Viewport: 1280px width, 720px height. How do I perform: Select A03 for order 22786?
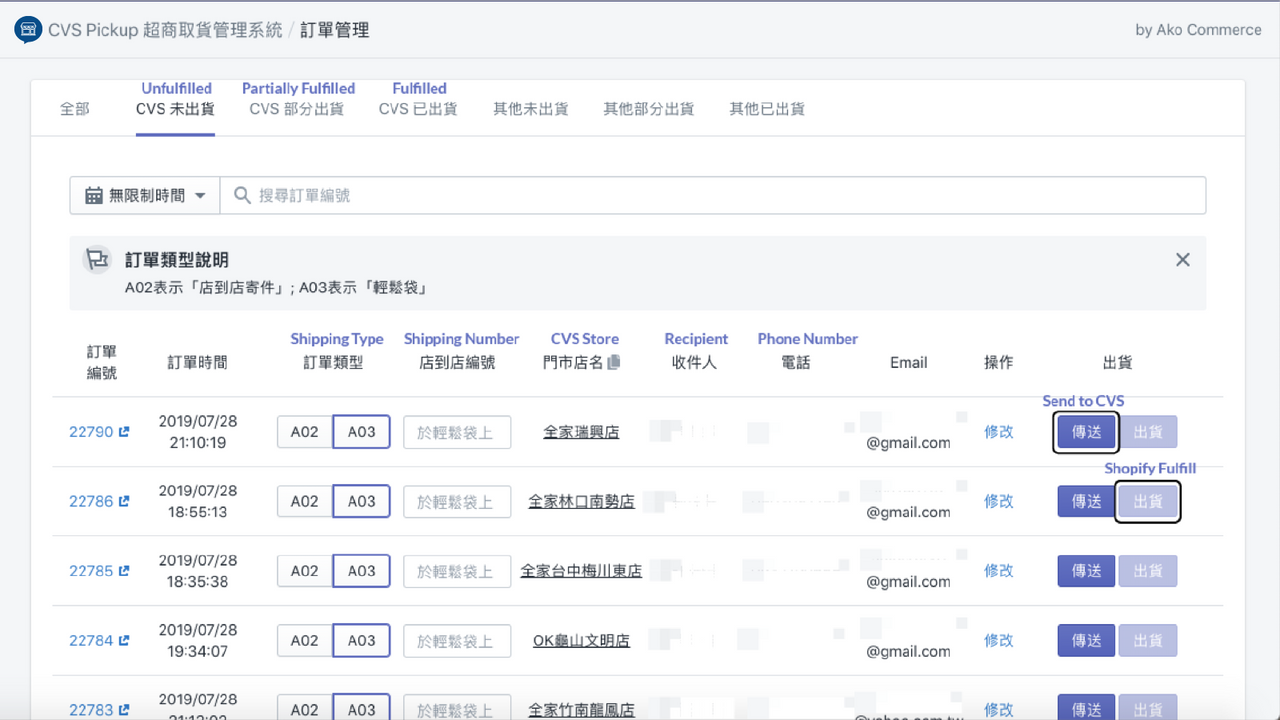[x=361, y=502]
